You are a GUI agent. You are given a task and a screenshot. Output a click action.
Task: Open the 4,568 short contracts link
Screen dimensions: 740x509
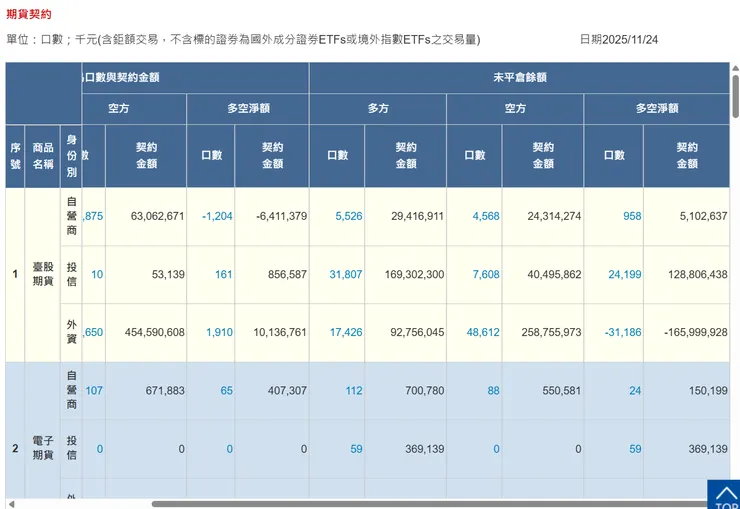(x=486, y=216)
